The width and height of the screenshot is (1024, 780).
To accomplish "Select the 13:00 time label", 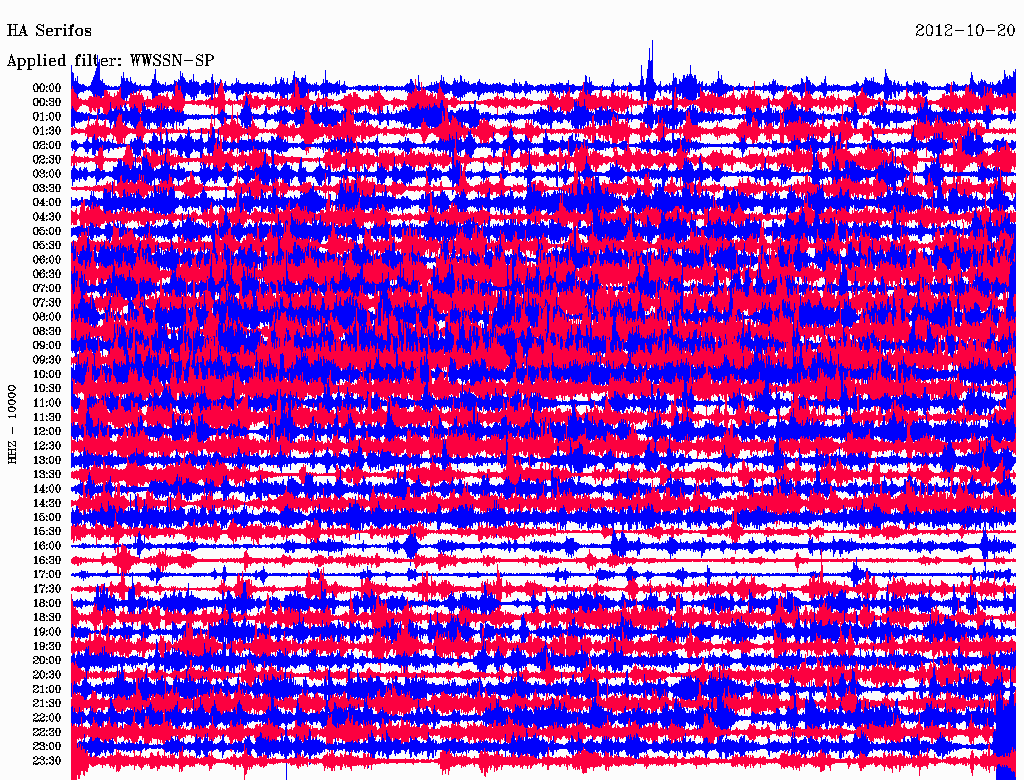I will tap(47, 460).
